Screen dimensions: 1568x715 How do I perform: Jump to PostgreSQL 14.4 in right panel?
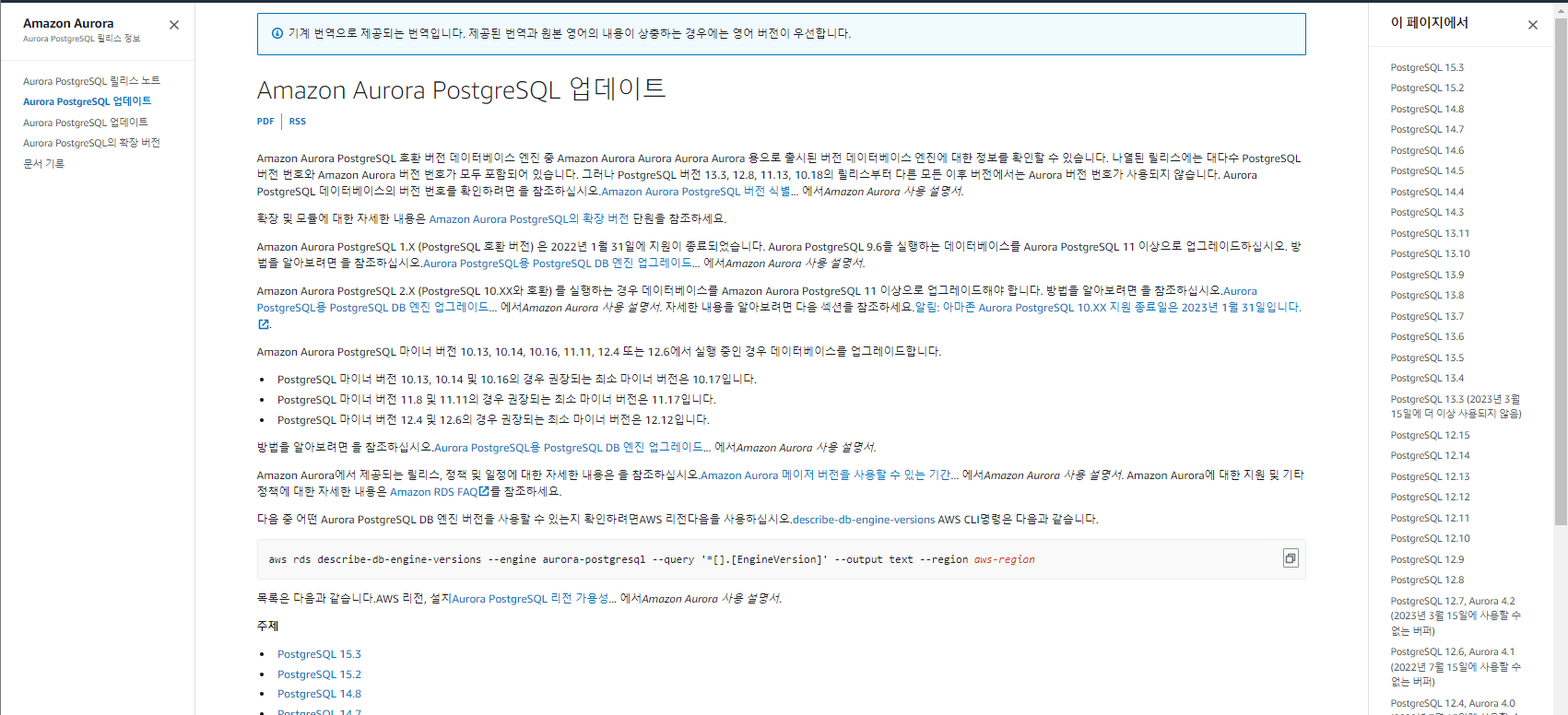tap(1427, 192)
